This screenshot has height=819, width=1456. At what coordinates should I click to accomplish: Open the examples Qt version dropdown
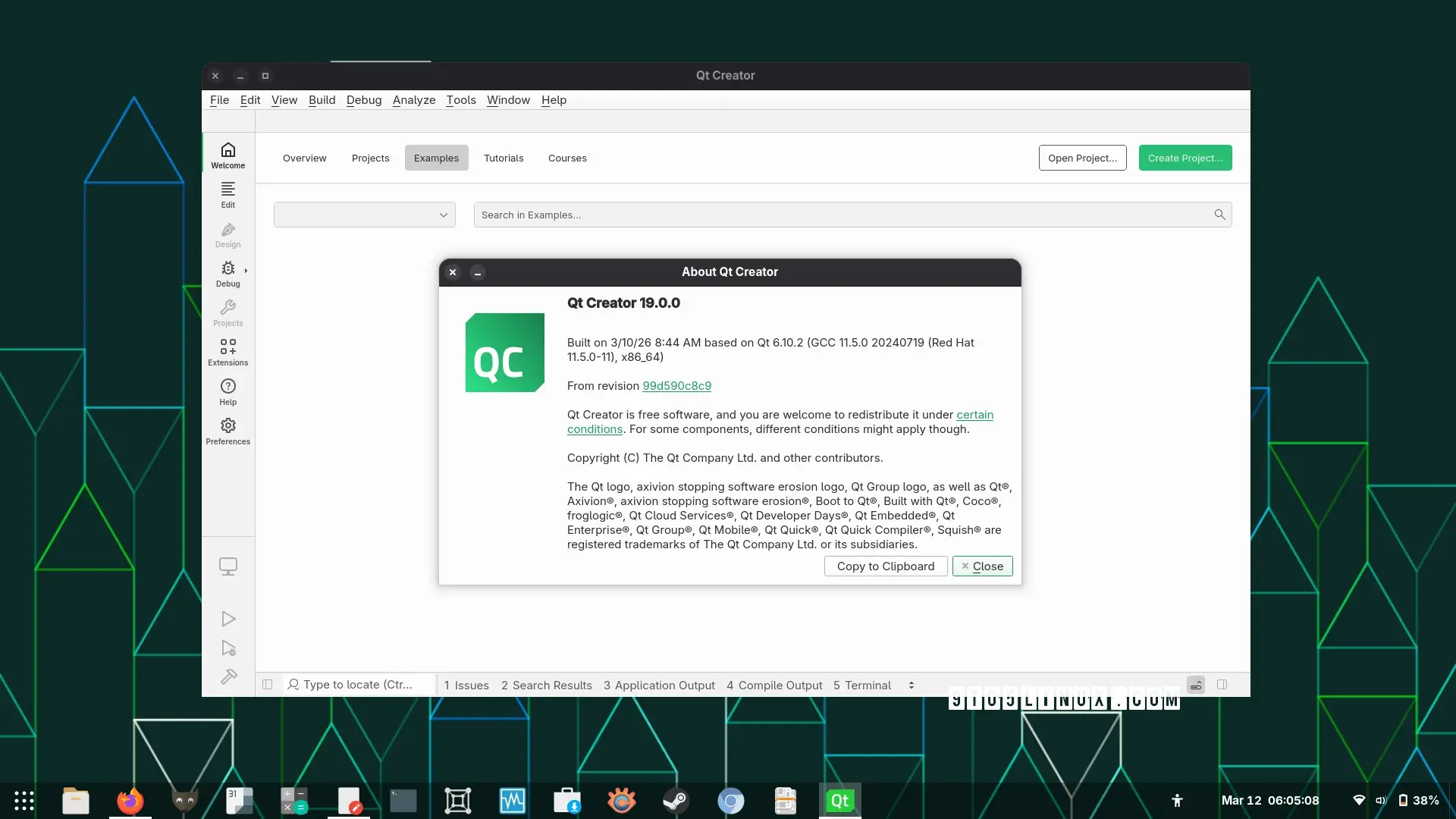coord(365,215)
